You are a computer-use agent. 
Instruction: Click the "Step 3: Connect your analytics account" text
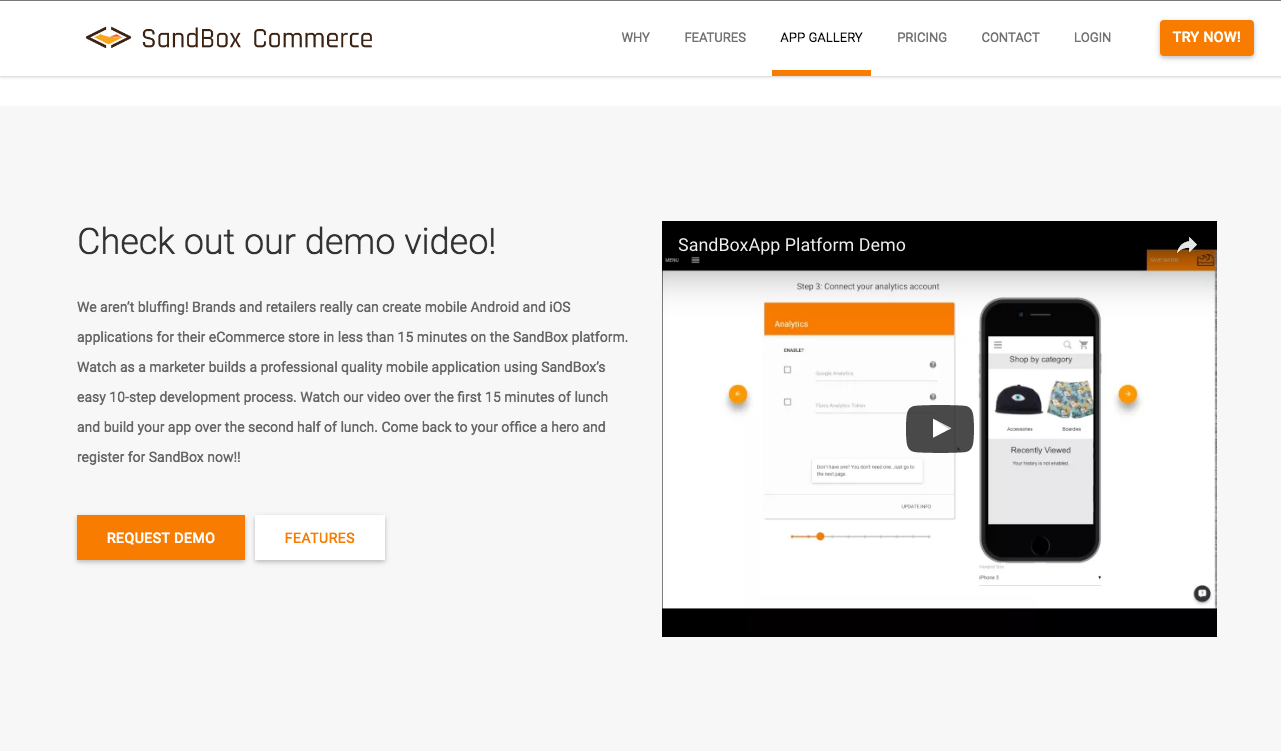click(868, 287)
